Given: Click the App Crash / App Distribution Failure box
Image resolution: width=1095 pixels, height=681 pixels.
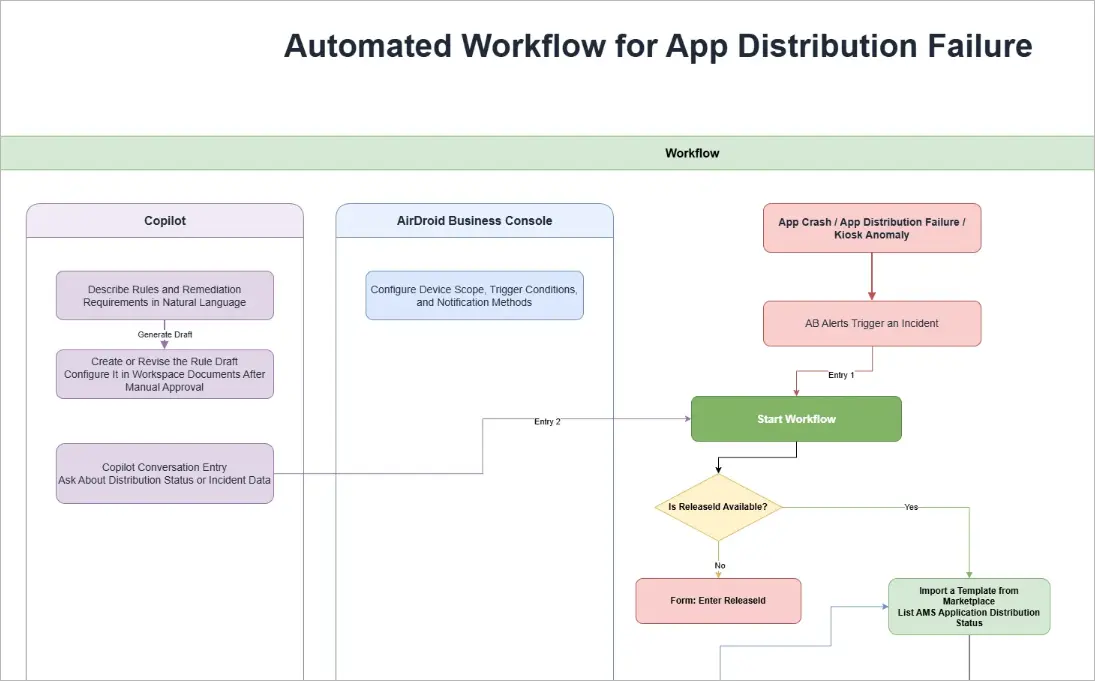Looking at the screenshot, I should 872,228.
